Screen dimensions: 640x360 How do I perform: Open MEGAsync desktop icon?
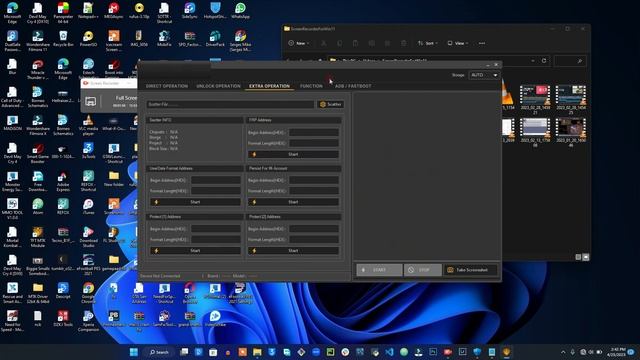113,12
